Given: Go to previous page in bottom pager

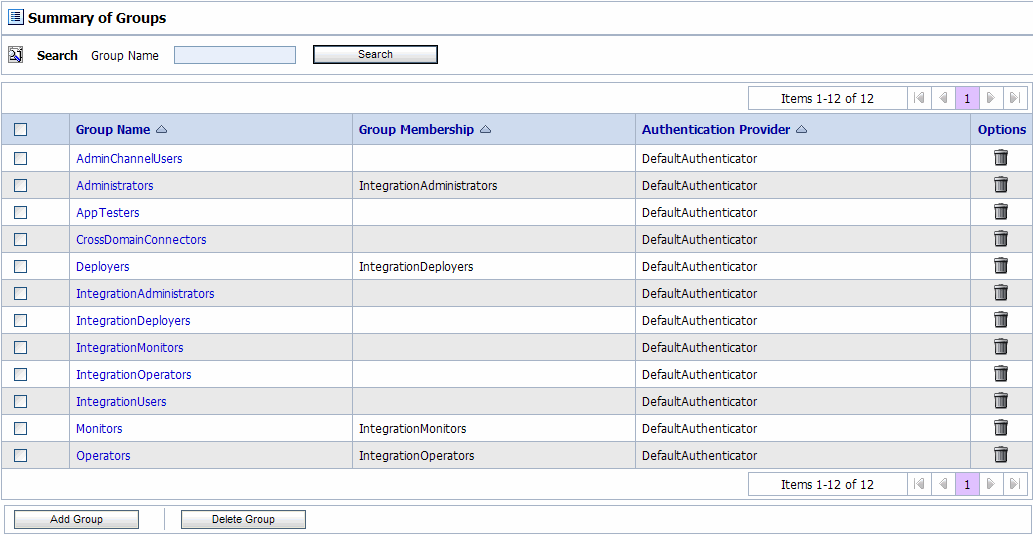Looking at the screenshot, I should coord(943,484).
